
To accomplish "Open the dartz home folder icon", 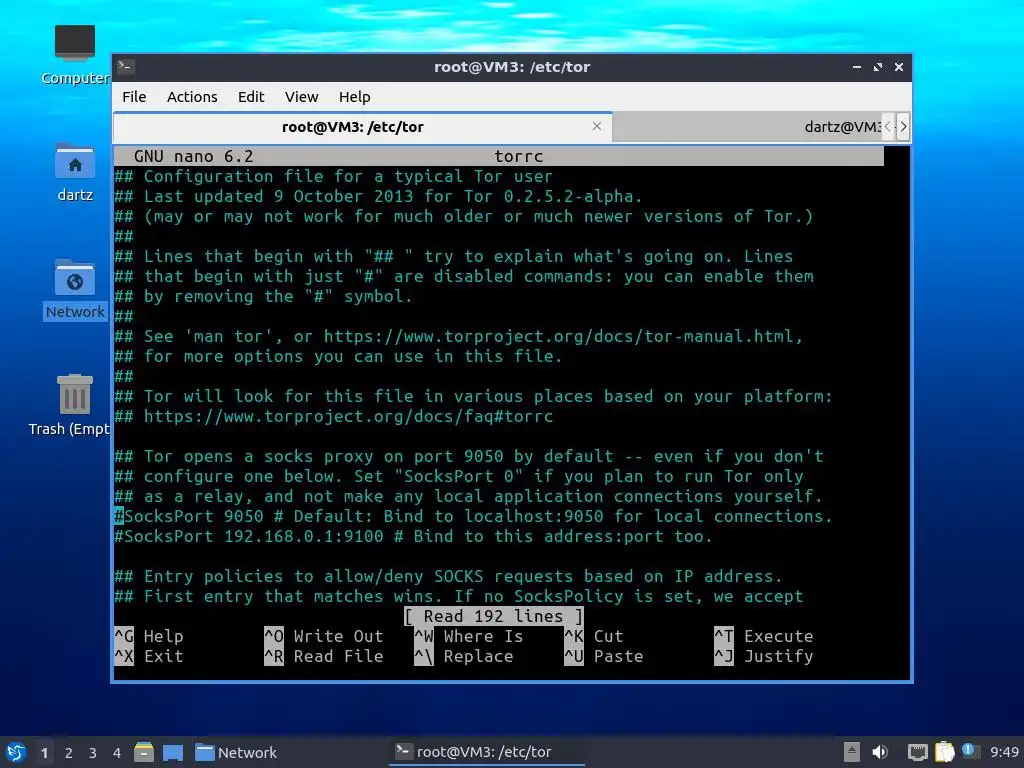I will (x=75, y=172).
